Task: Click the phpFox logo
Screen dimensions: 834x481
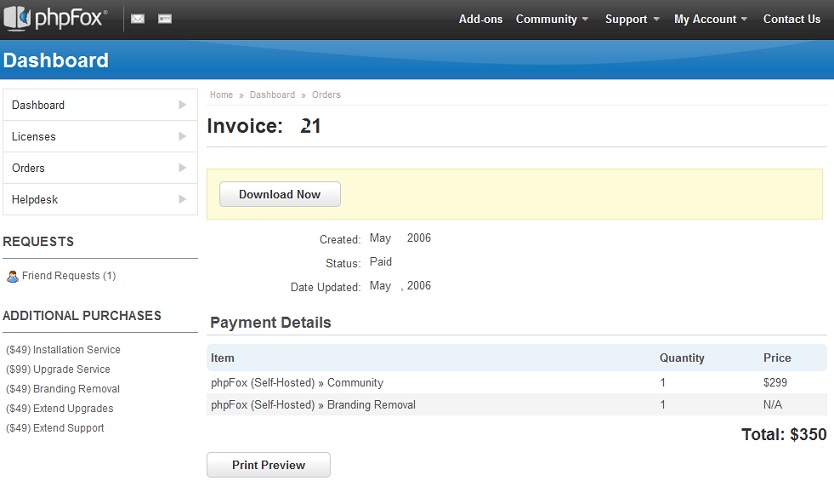Action: point(55,19)
